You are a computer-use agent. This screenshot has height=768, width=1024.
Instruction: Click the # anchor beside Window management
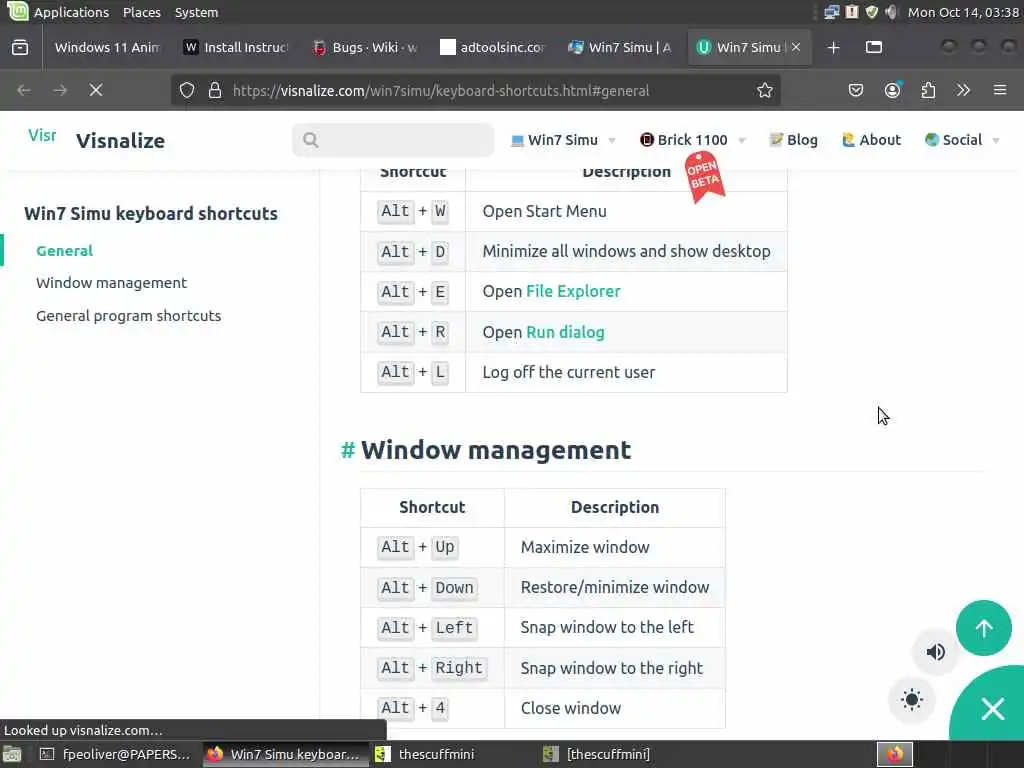coord(348,450)
